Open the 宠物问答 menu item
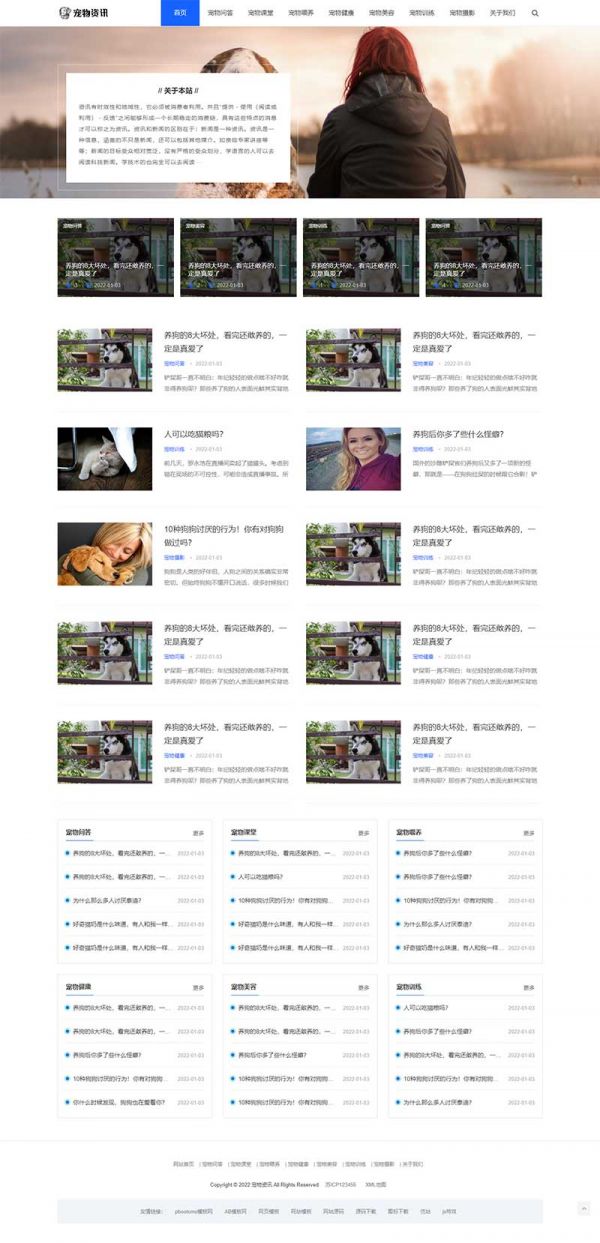The height and width of the screenshot is (1243, 600). (220, 13)
